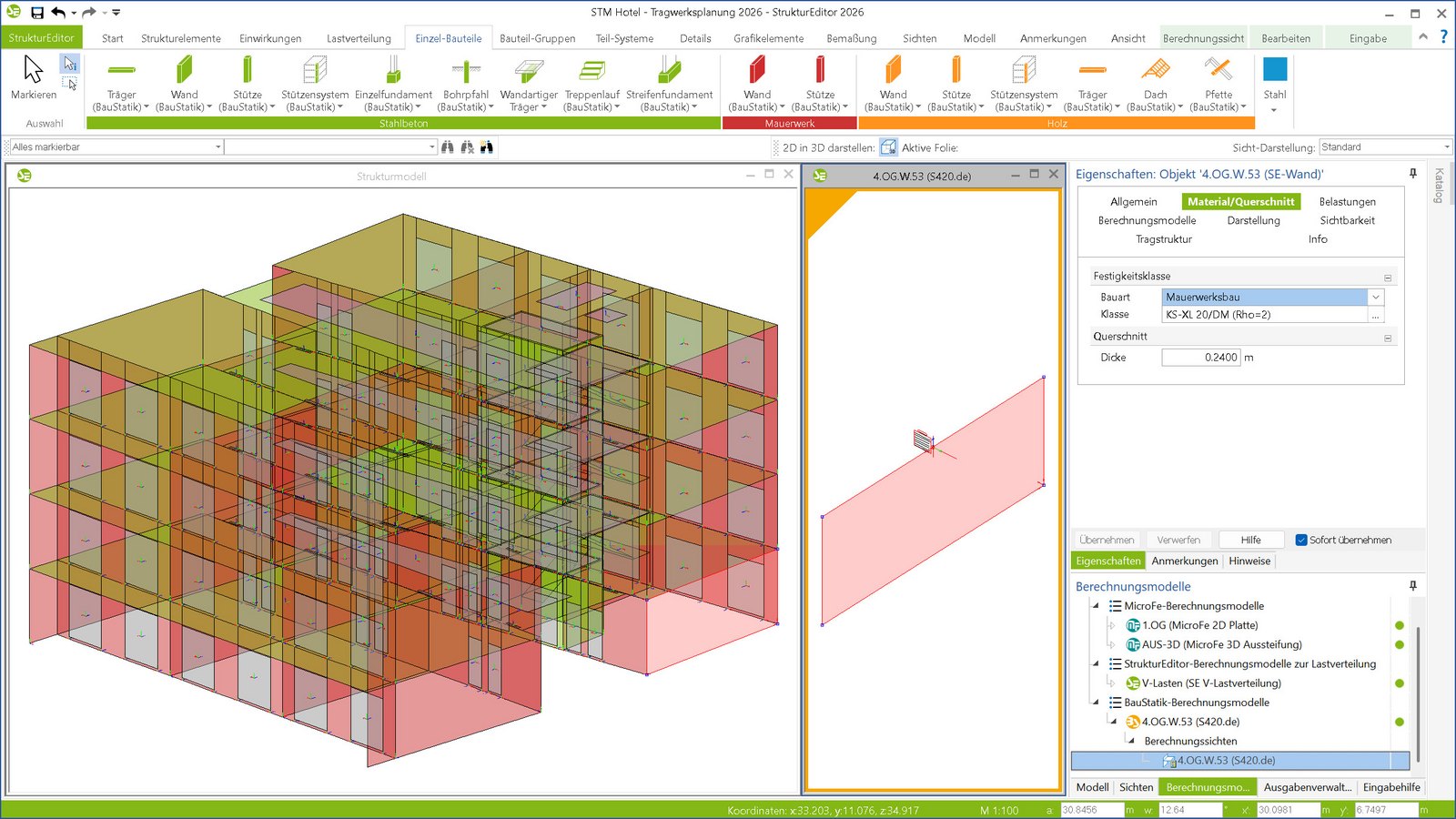Switch to the Belastungen properties tab
This screenshot has width=1456, height=819.
click(1347, 202)
